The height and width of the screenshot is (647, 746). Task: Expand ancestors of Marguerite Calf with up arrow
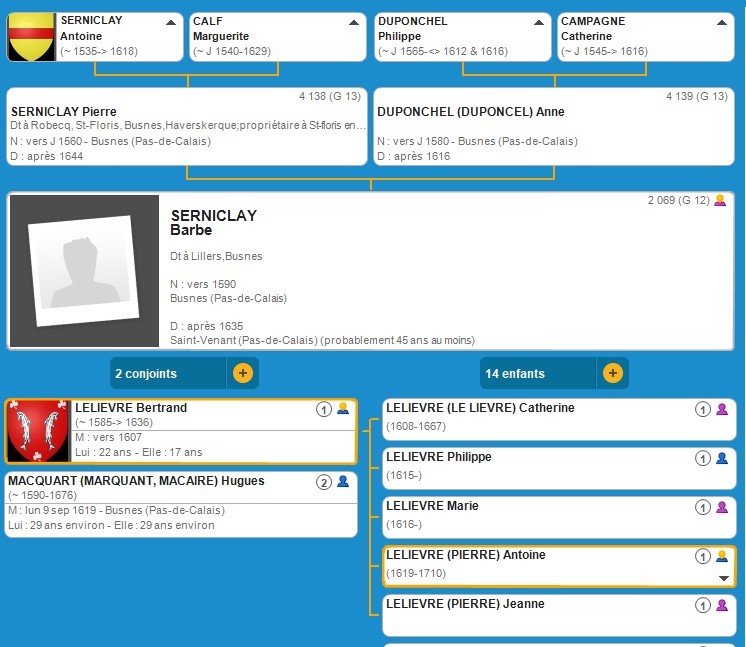[354, 22]
